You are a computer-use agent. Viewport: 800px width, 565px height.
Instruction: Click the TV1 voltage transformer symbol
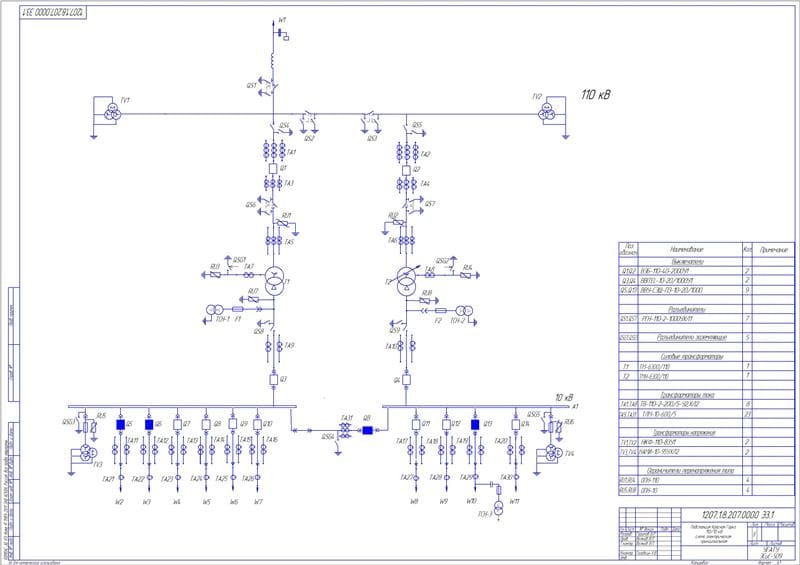click(113, 112)
